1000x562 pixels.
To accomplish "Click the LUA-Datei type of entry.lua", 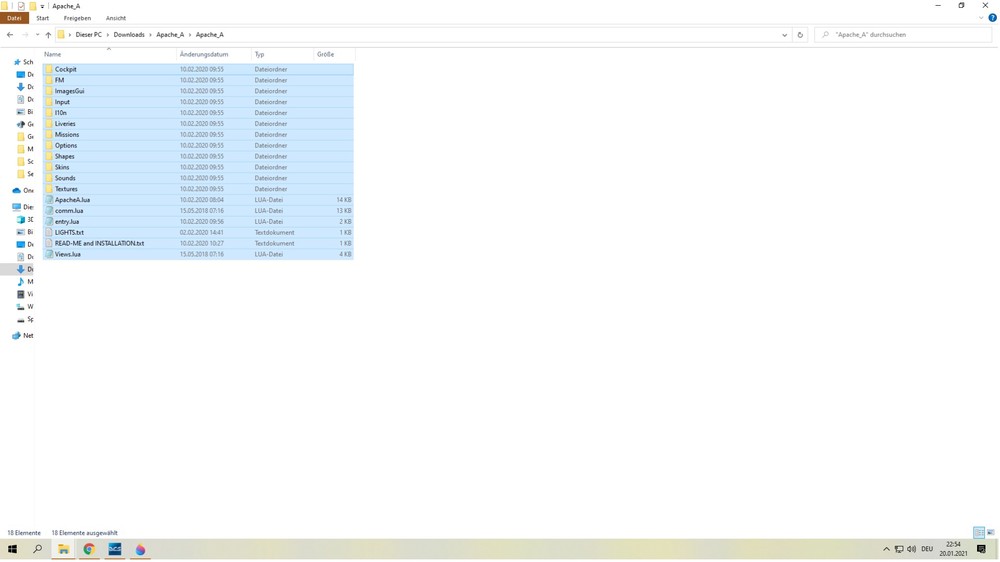I will (268, 221).
